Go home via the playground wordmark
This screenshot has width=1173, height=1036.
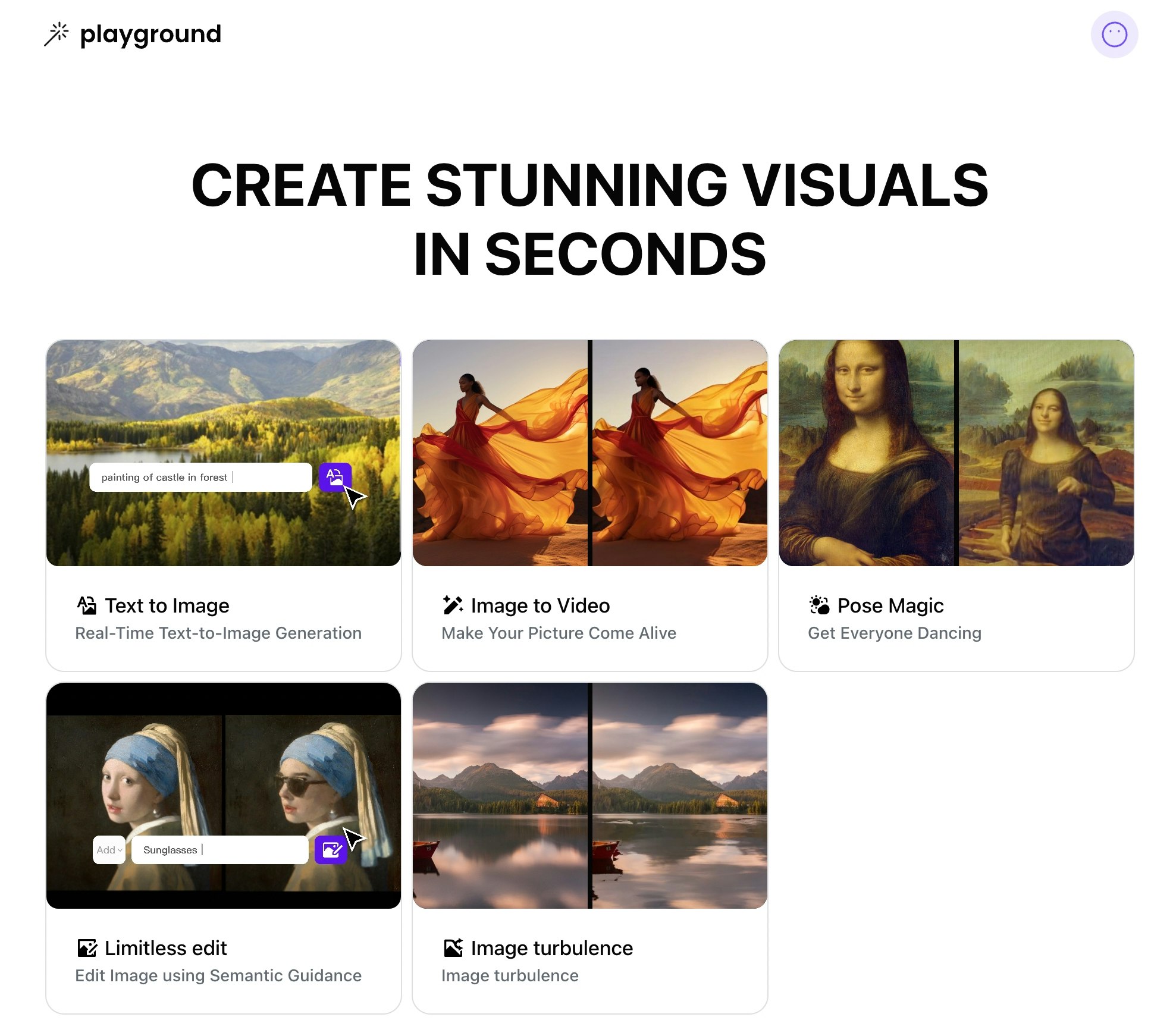click(150, 34)
